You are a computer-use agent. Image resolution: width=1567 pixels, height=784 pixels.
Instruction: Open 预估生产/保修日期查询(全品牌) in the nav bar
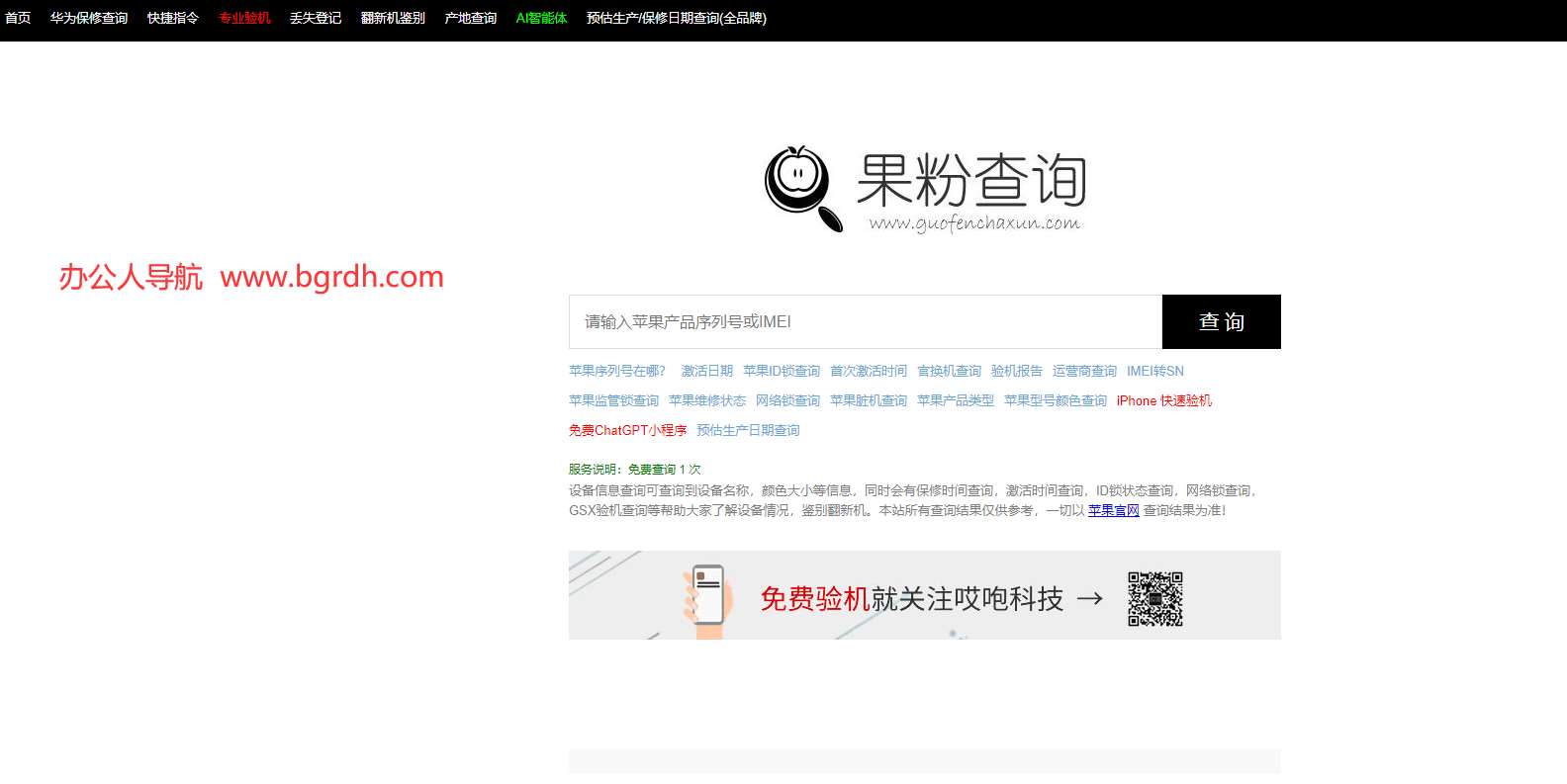coord(677,18)
